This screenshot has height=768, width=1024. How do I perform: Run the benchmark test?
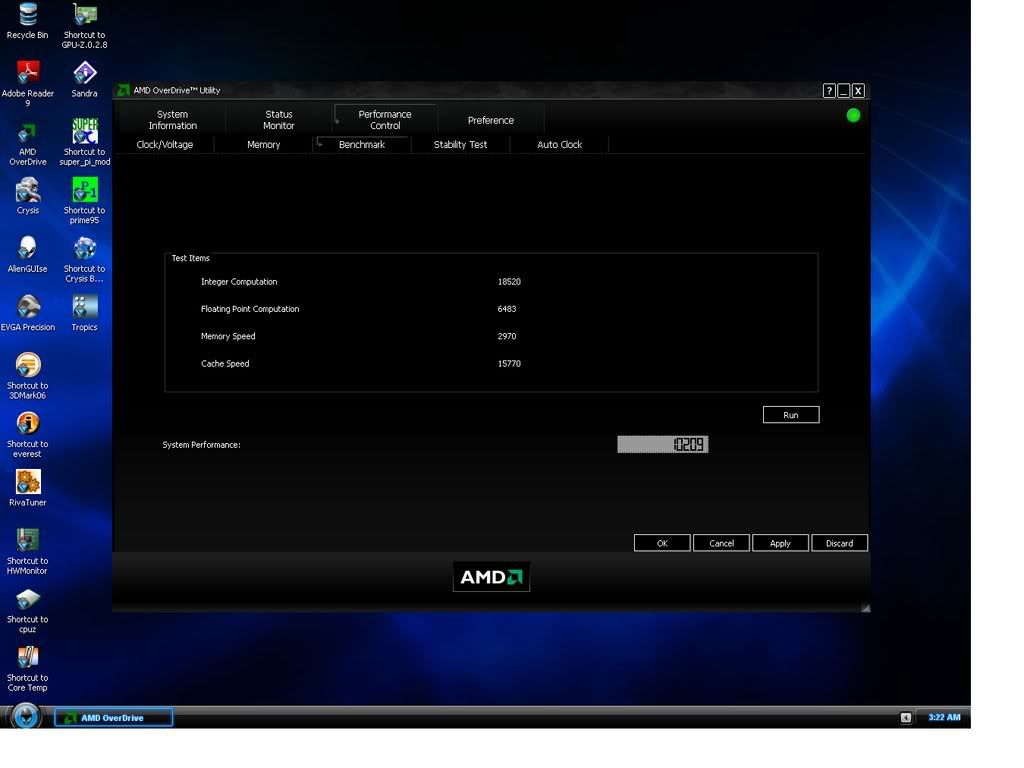[x=791, y=415]
